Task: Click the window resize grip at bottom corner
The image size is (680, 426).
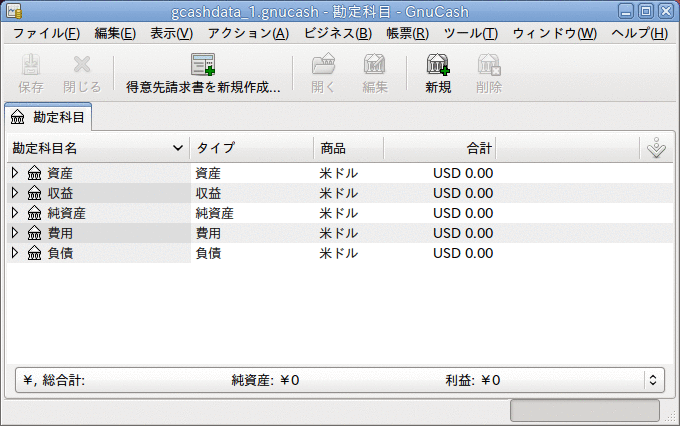Action: (x=671, y=417)
